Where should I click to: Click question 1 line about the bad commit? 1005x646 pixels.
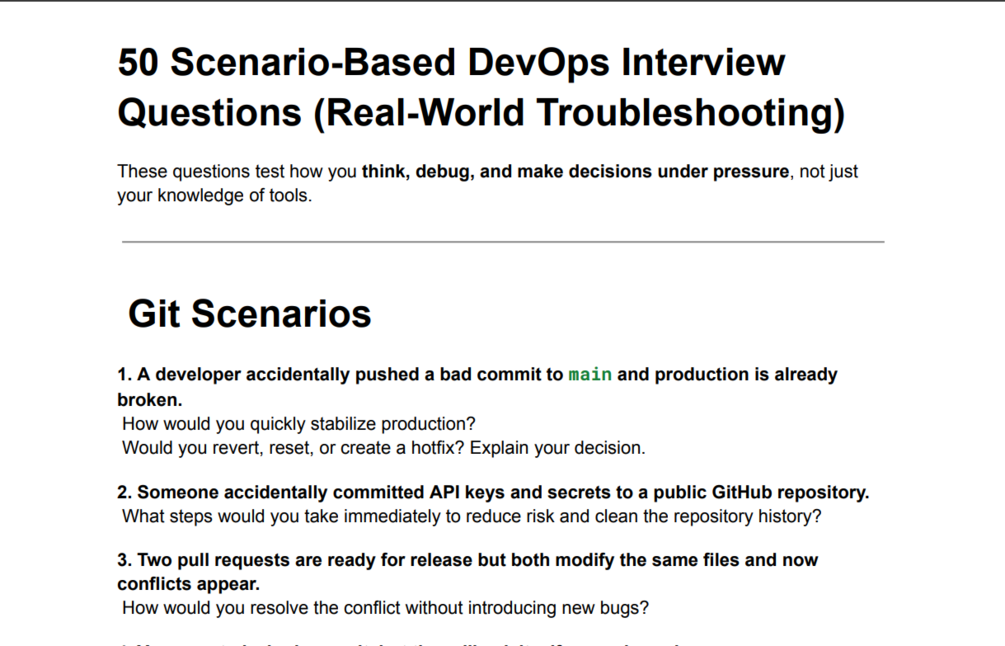pos(478,374)
